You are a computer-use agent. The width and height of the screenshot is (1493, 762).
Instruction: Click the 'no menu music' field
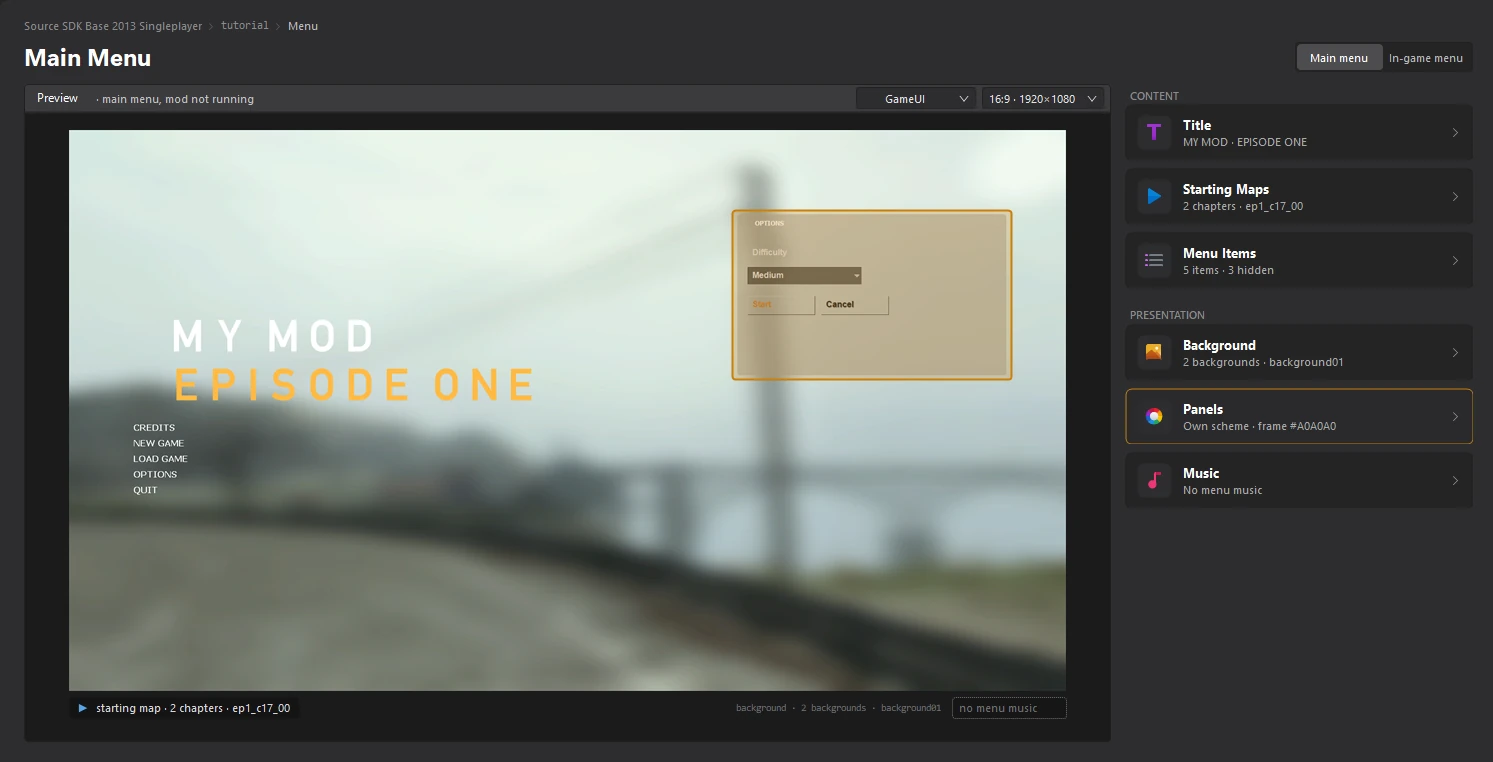pyautogui.click(x=1009, y=708)
